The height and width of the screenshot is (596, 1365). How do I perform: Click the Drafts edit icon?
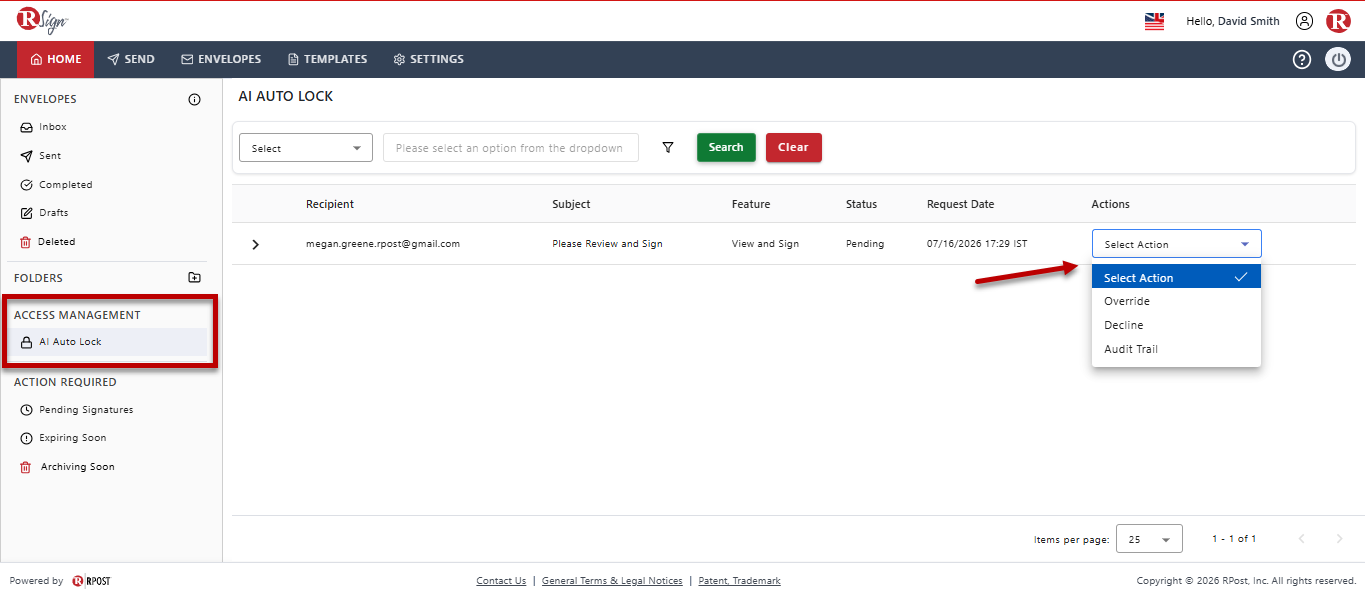[27, 213]
